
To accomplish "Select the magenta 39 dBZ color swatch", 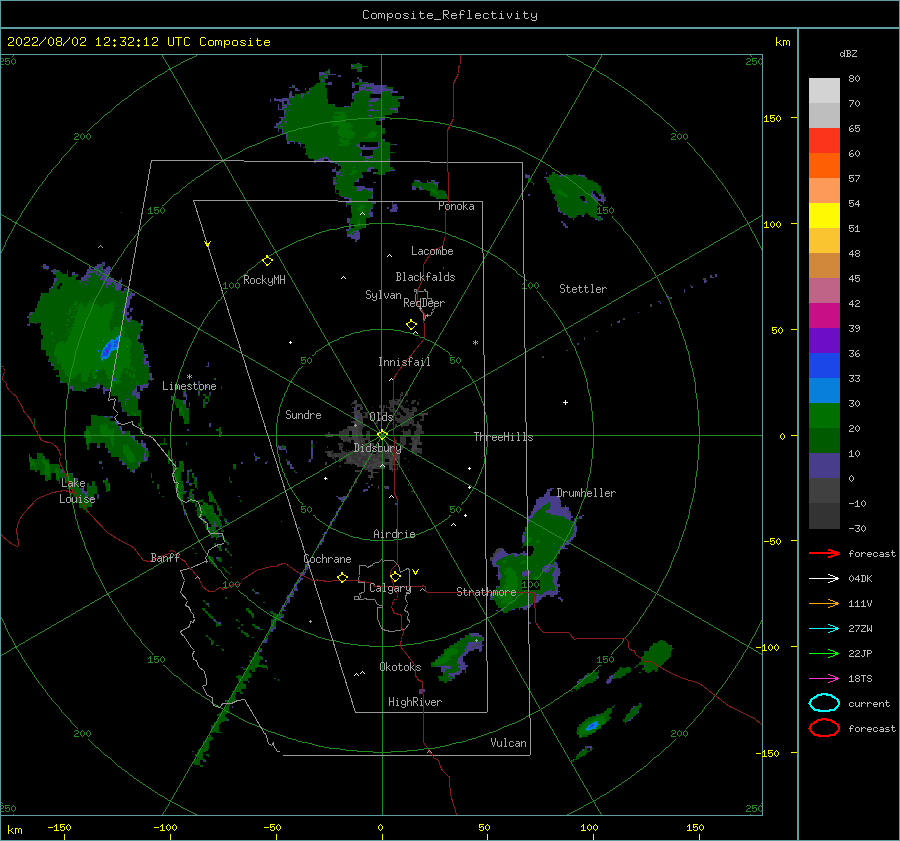I will [x=824, y=315].
